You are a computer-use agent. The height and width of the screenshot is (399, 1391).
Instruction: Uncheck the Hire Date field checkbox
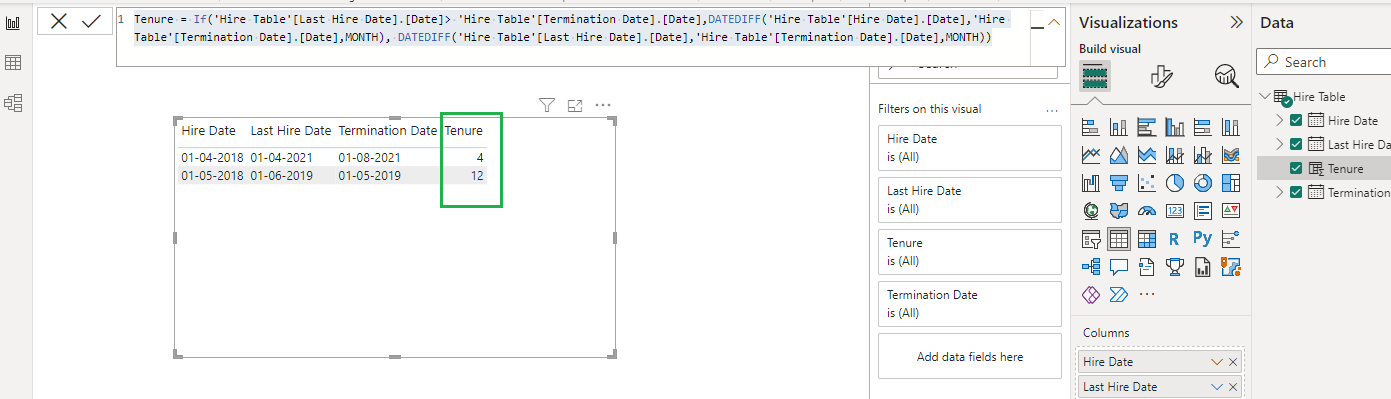(1296, 120)
